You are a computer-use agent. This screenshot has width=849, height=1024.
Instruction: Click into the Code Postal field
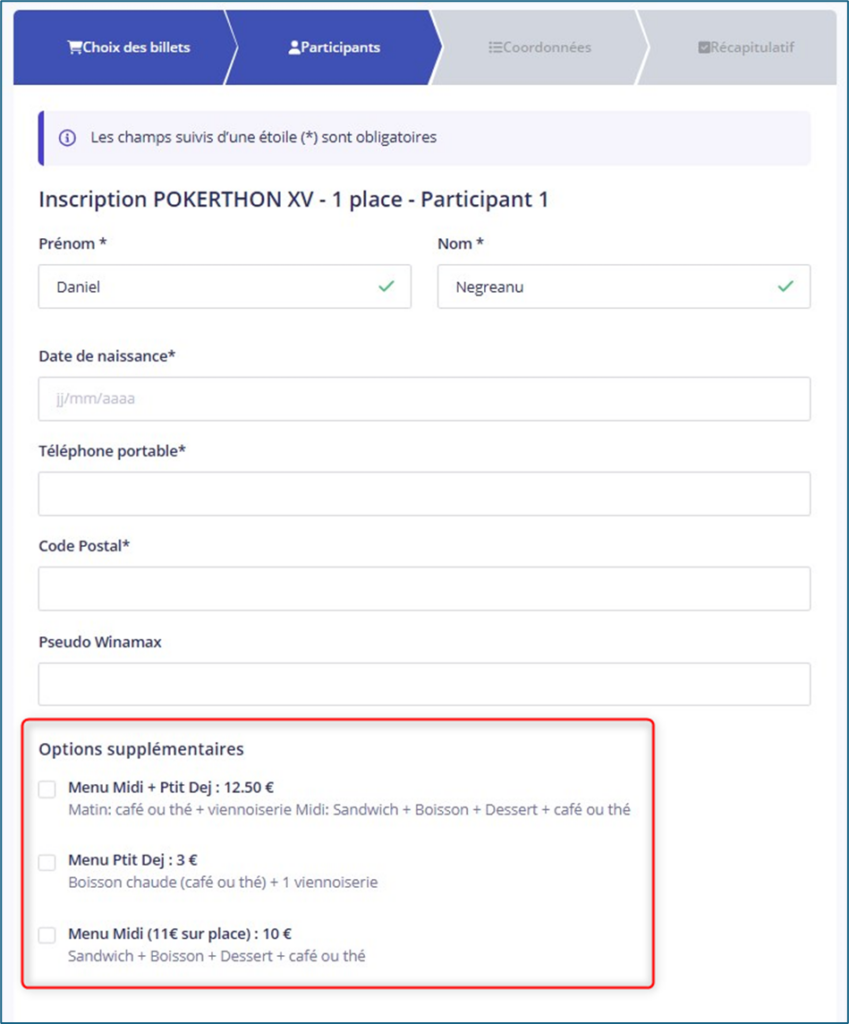point(424,589)
